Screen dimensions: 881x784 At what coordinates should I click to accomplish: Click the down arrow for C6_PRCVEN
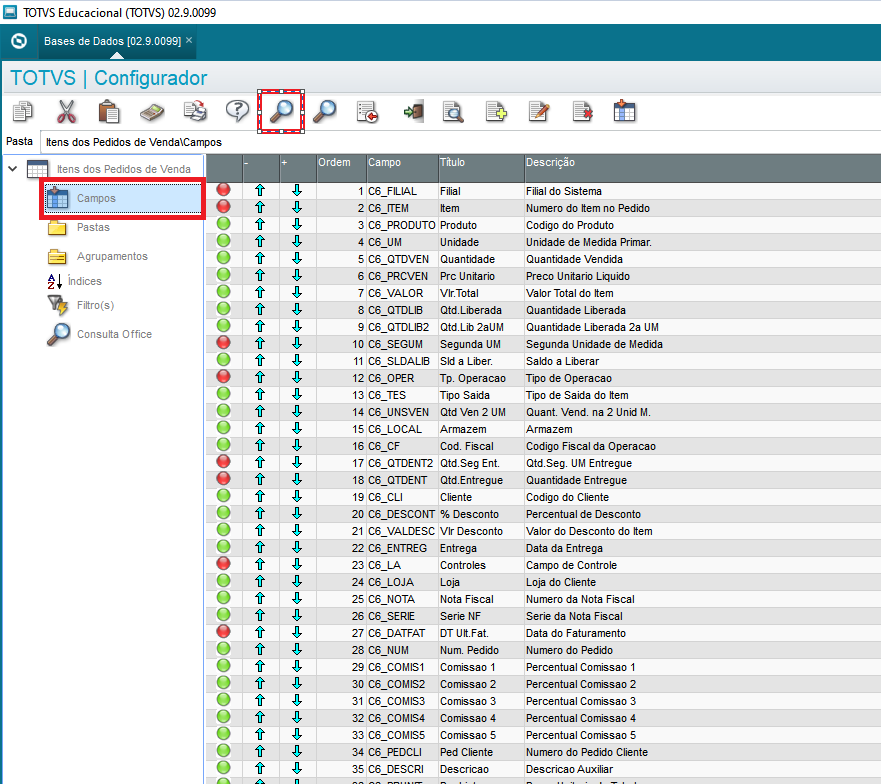coord(297,275)
